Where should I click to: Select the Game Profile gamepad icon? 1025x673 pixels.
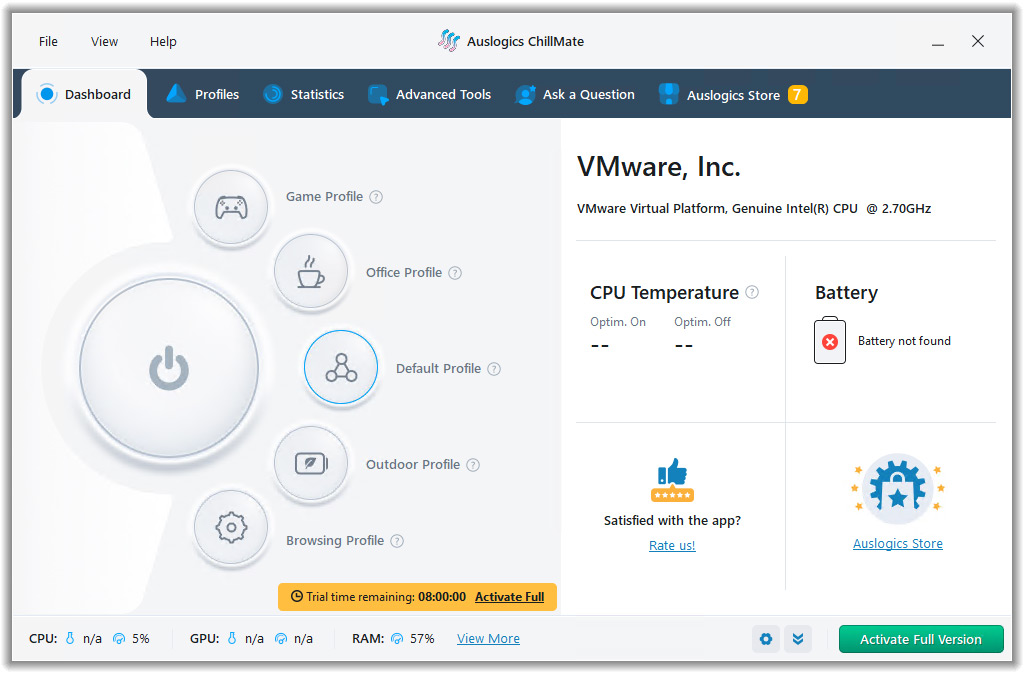tap(231, 207)
